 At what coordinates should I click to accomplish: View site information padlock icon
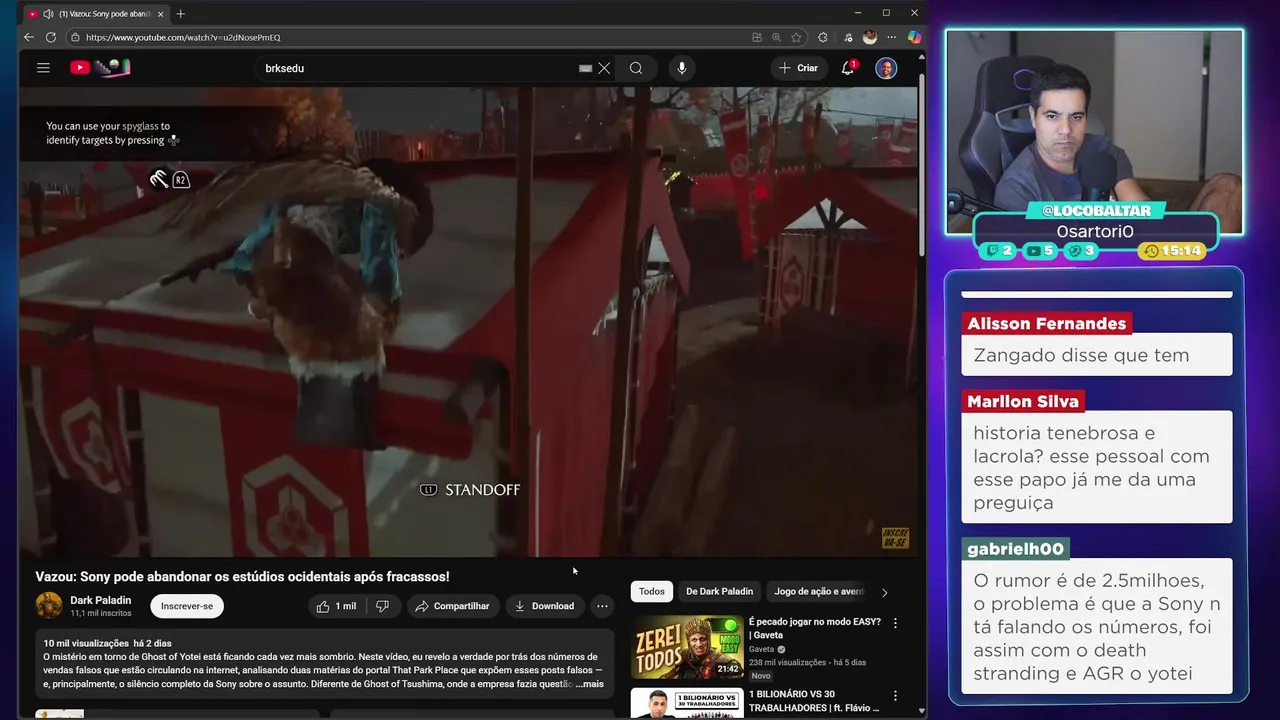(x=75, y=37)
